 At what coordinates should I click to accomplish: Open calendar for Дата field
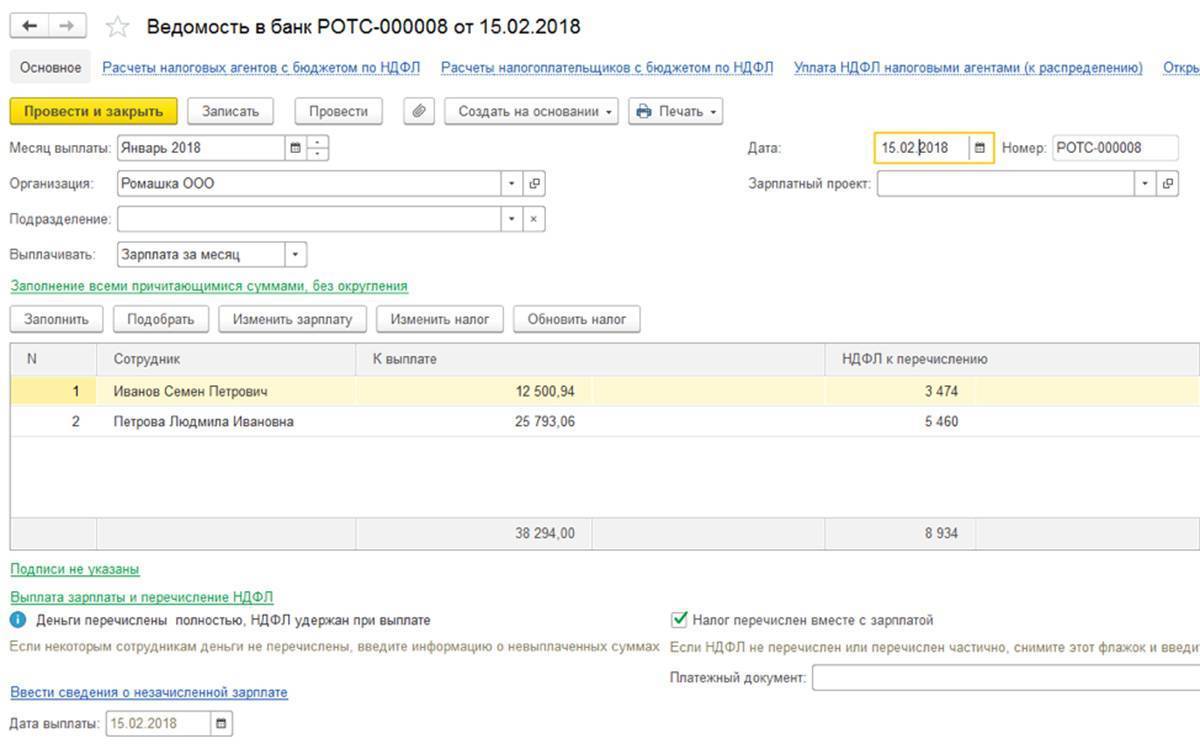pyautogui.click(x=980, y=148)
